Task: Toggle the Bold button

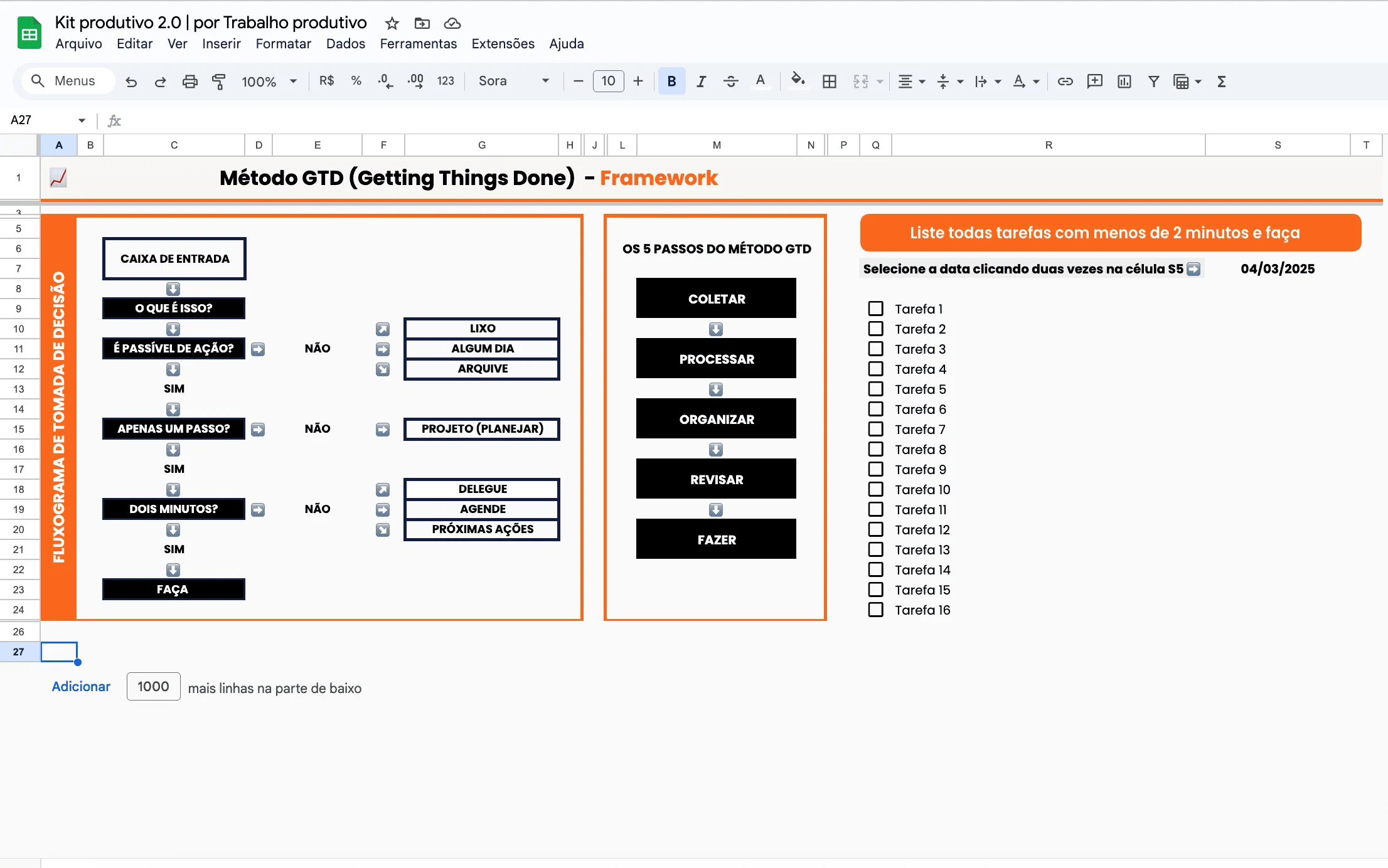Action: pos(671,81)
